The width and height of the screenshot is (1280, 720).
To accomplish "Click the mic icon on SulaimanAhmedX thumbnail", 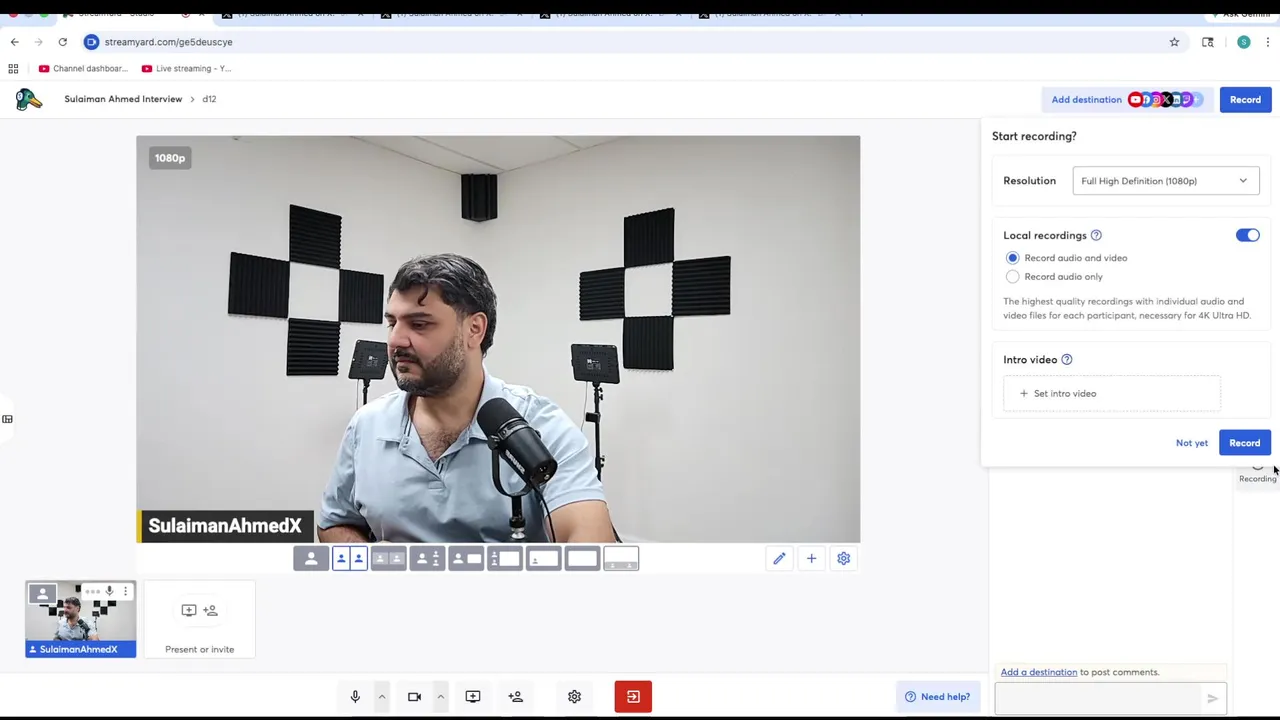I will tap(109, 592).
